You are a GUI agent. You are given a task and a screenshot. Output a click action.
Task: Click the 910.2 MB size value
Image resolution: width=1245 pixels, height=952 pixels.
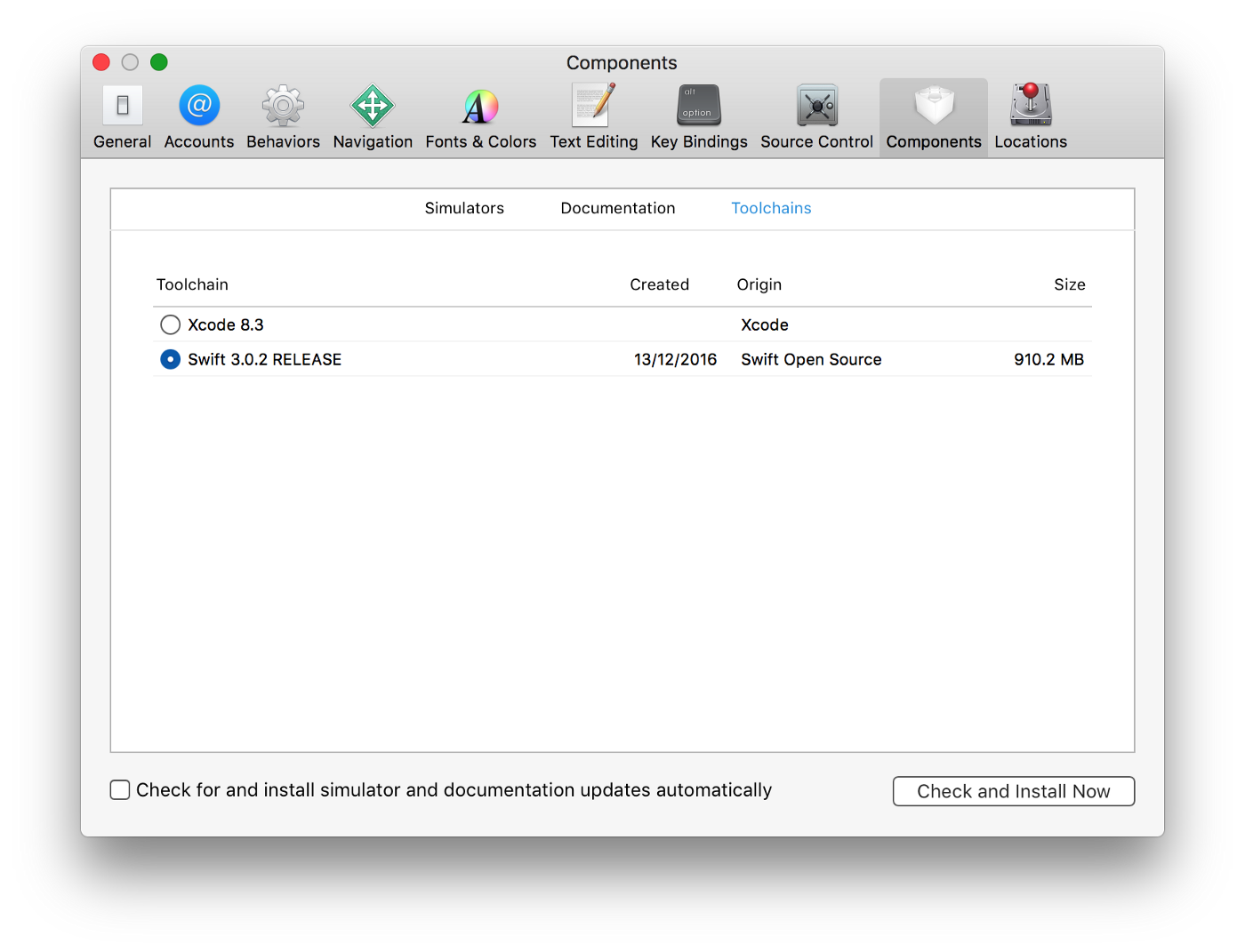1049,359
